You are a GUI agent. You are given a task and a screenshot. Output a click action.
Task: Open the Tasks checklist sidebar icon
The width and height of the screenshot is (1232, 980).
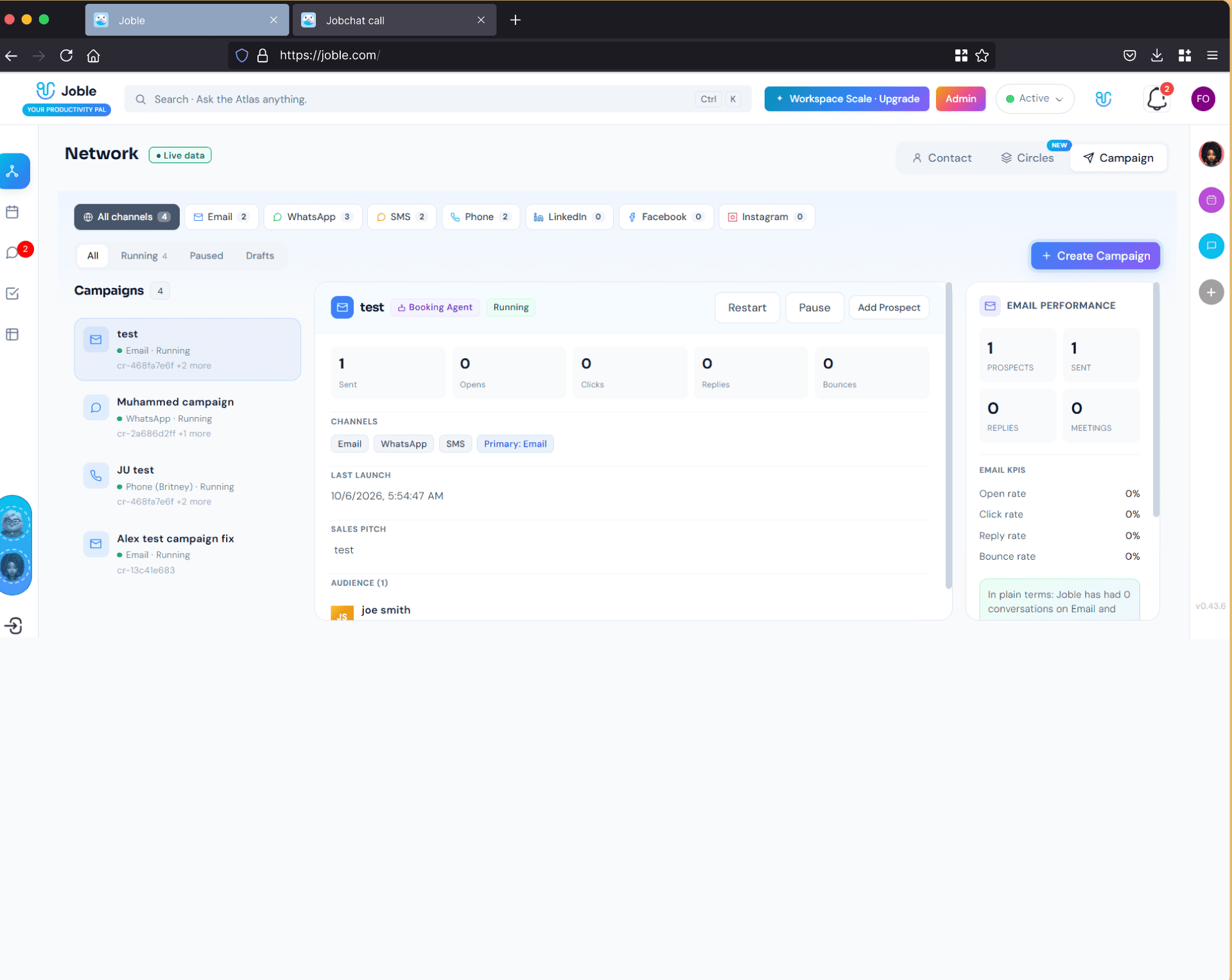click(12, 293)
